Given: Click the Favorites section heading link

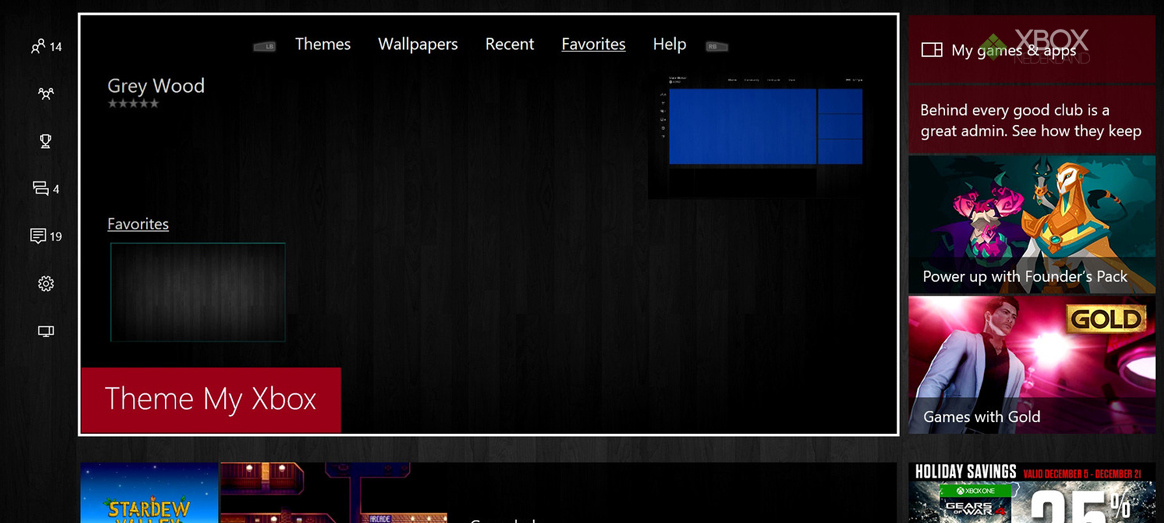Looking at the screenshot, I should coord(138,223).
